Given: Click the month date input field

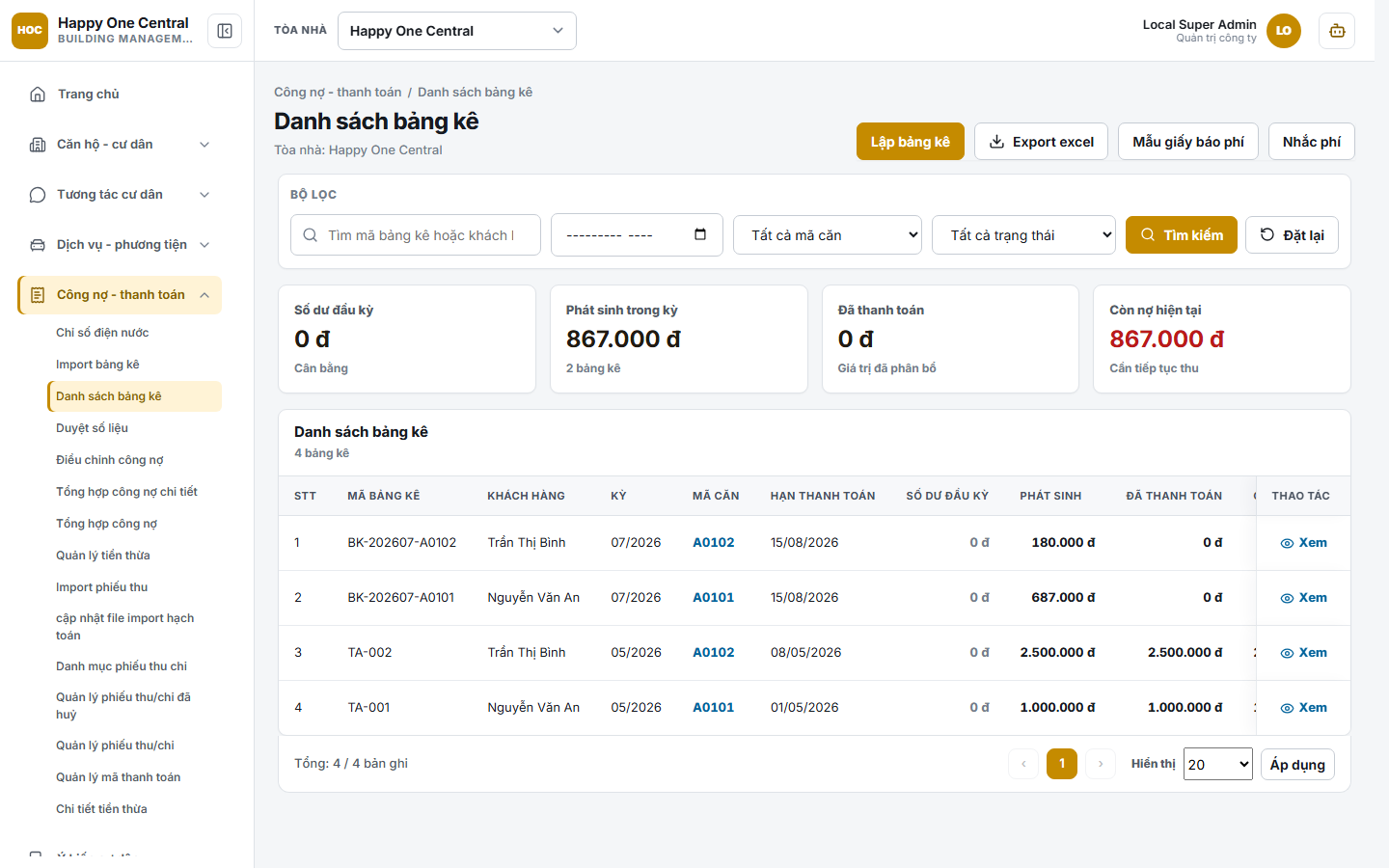Looking at the screenshot, I should tap(637, 235).
